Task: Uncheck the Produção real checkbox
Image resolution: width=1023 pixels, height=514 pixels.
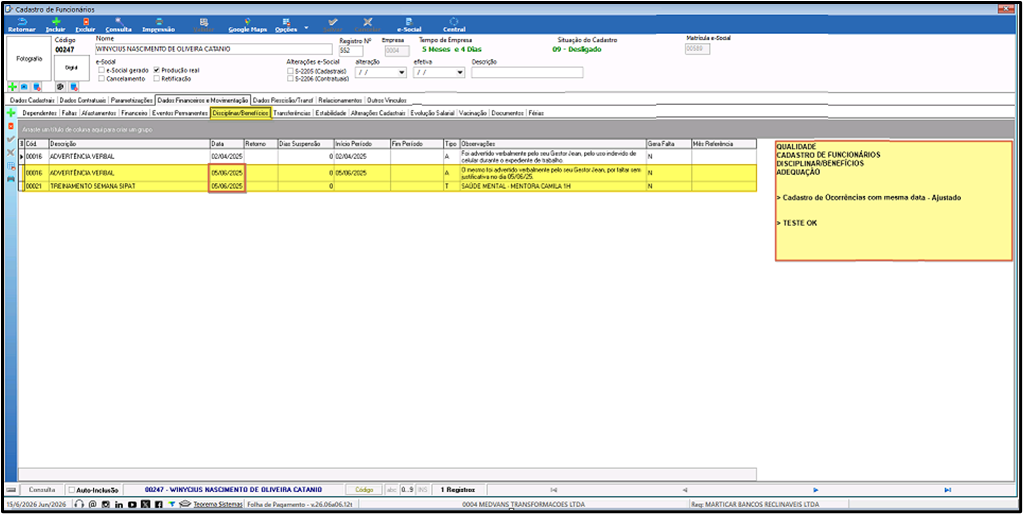Action: (156, 69)
